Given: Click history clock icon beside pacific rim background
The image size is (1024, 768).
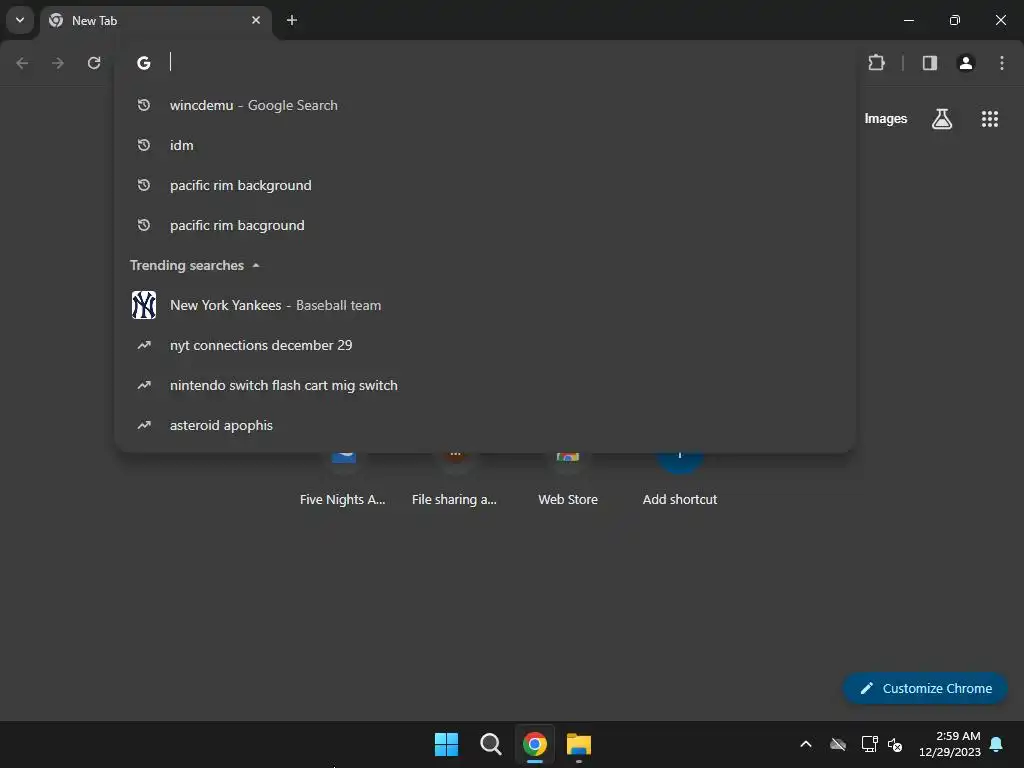Looking at the screenshot, I should 144,185.
